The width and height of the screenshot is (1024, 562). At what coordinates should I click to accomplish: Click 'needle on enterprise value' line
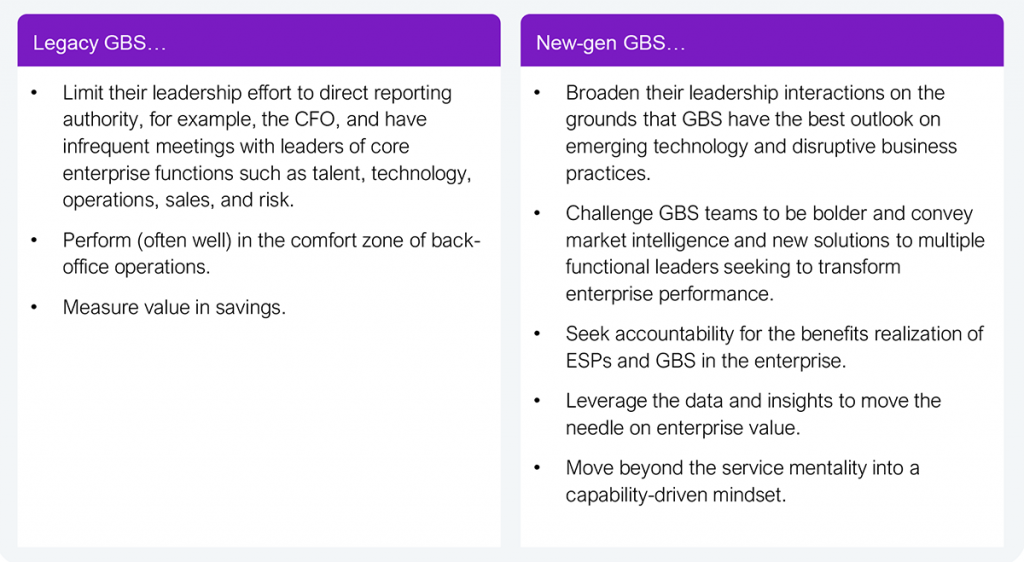682,428
